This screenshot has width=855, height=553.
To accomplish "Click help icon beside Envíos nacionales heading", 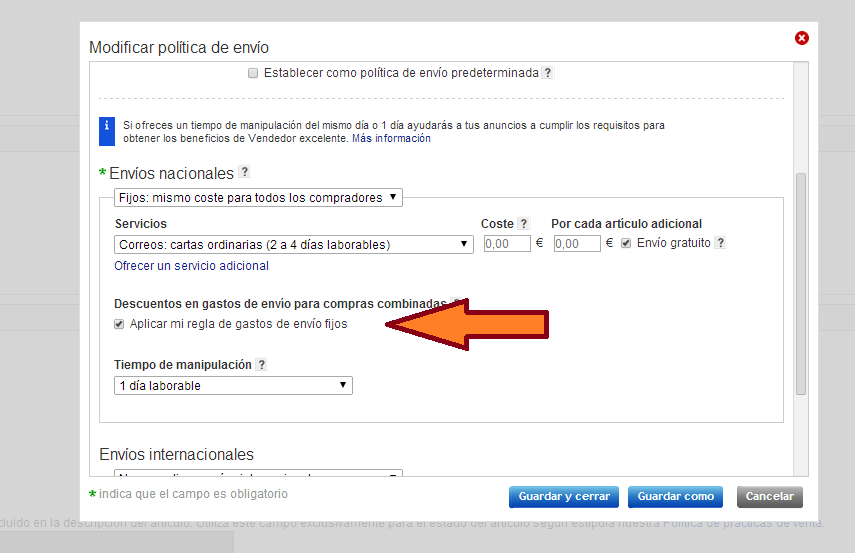I will click(244, 172).
